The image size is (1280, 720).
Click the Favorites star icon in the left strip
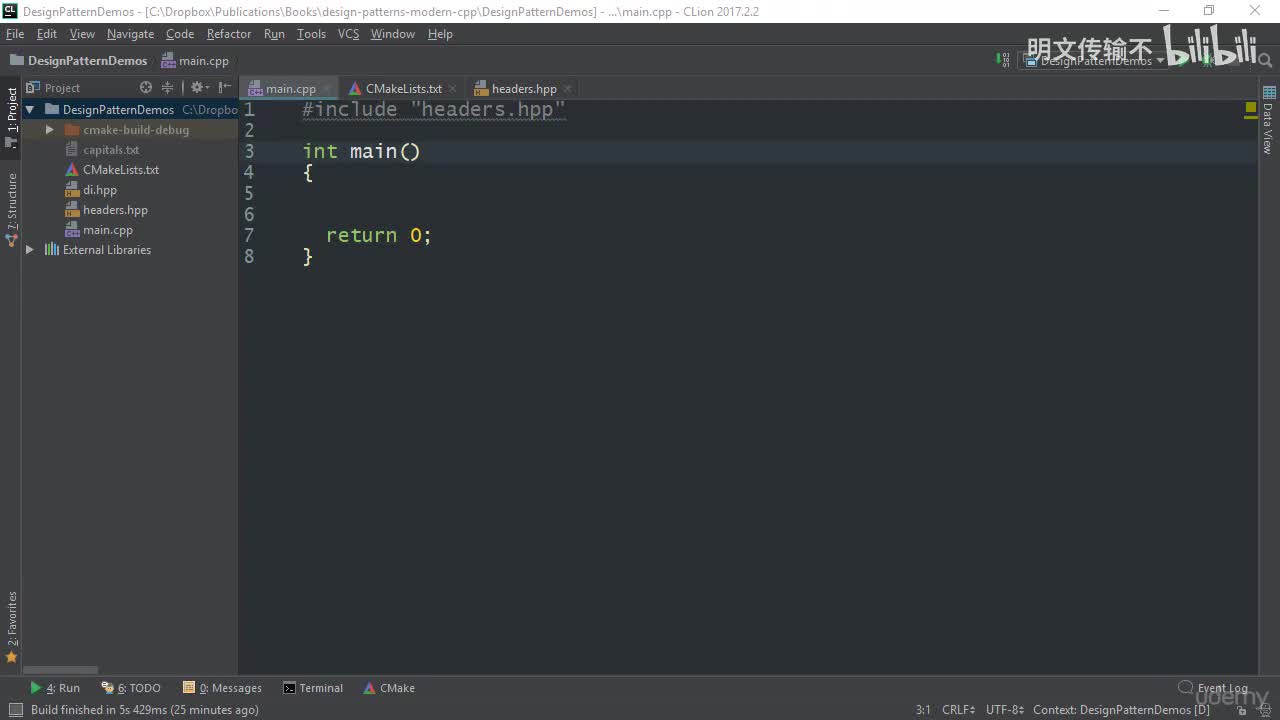(x=12, y=657)
